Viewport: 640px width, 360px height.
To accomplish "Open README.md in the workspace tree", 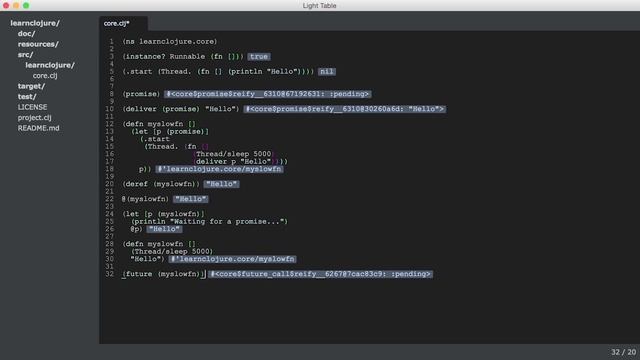I will [x=38, y=128].
